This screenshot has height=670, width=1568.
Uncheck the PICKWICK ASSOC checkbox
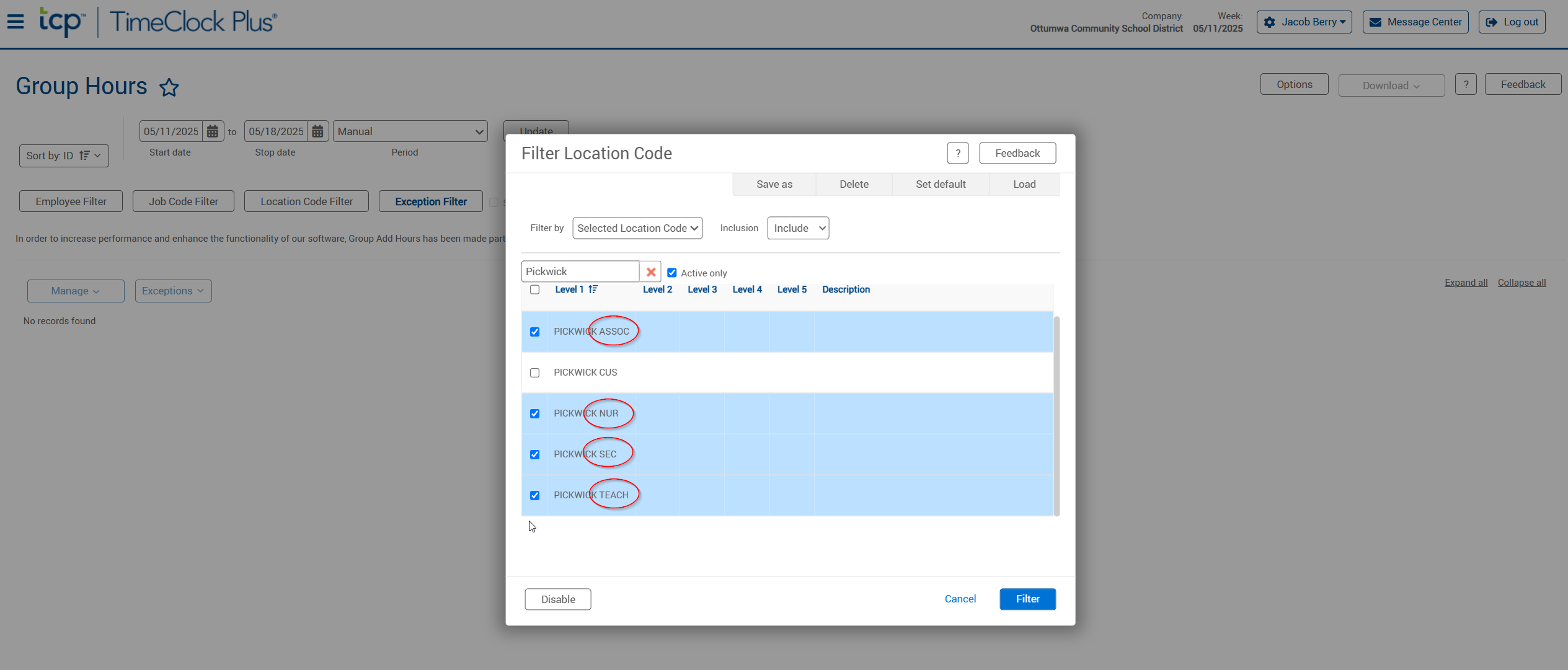coord(534,332)
